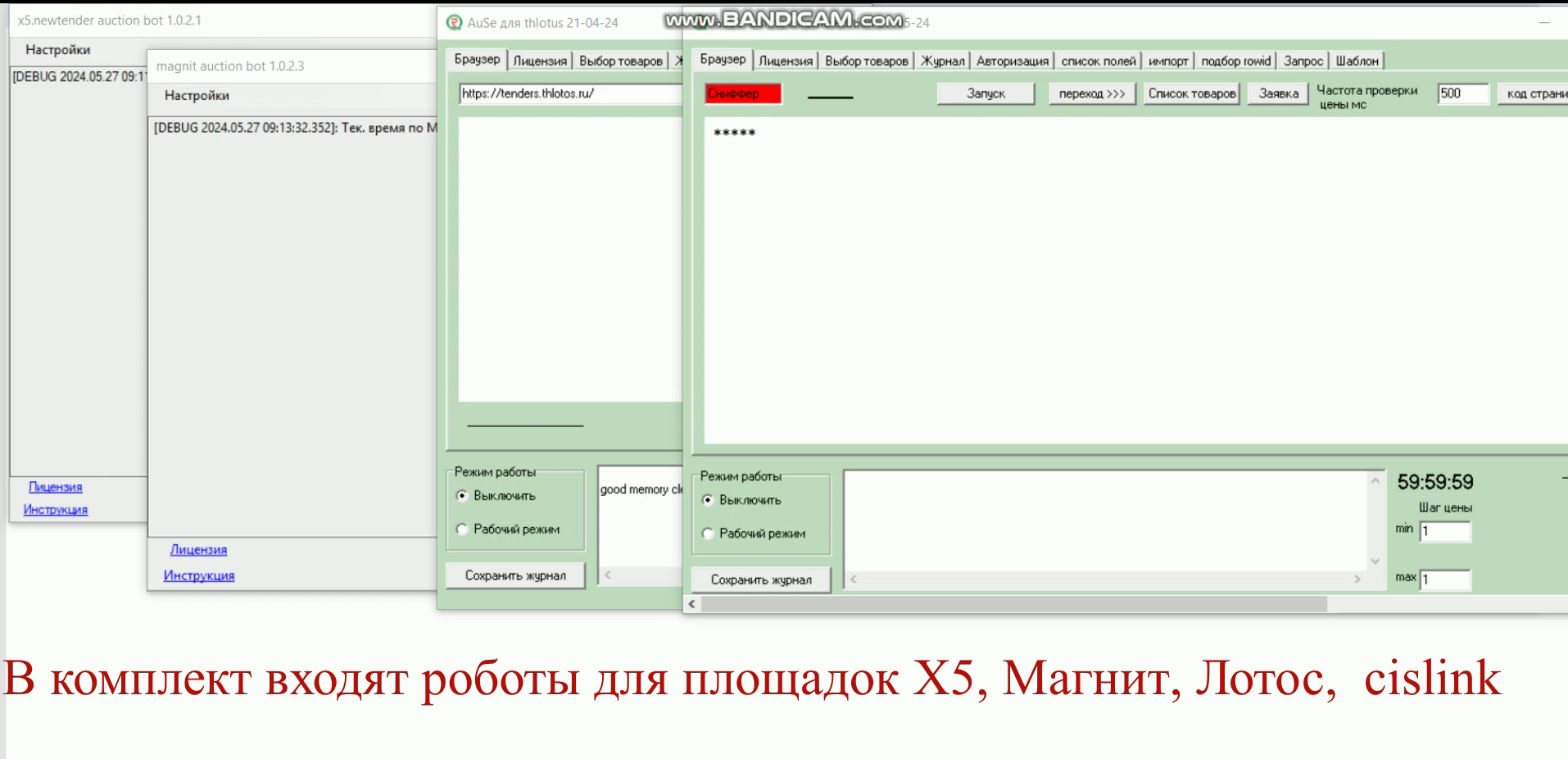Screen dimensions: 1568x759
Task: Click the good memory log text
Action: (x=641, y=489)
